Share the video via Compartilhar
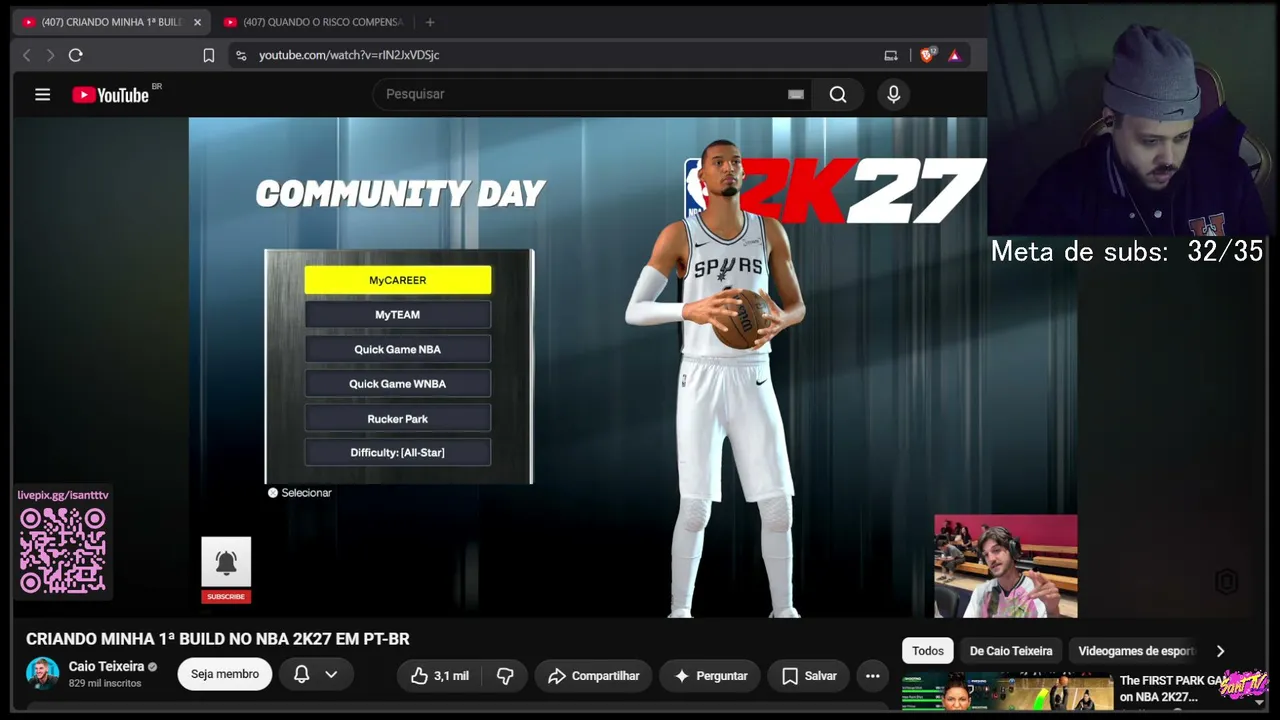 pos(593,676)
